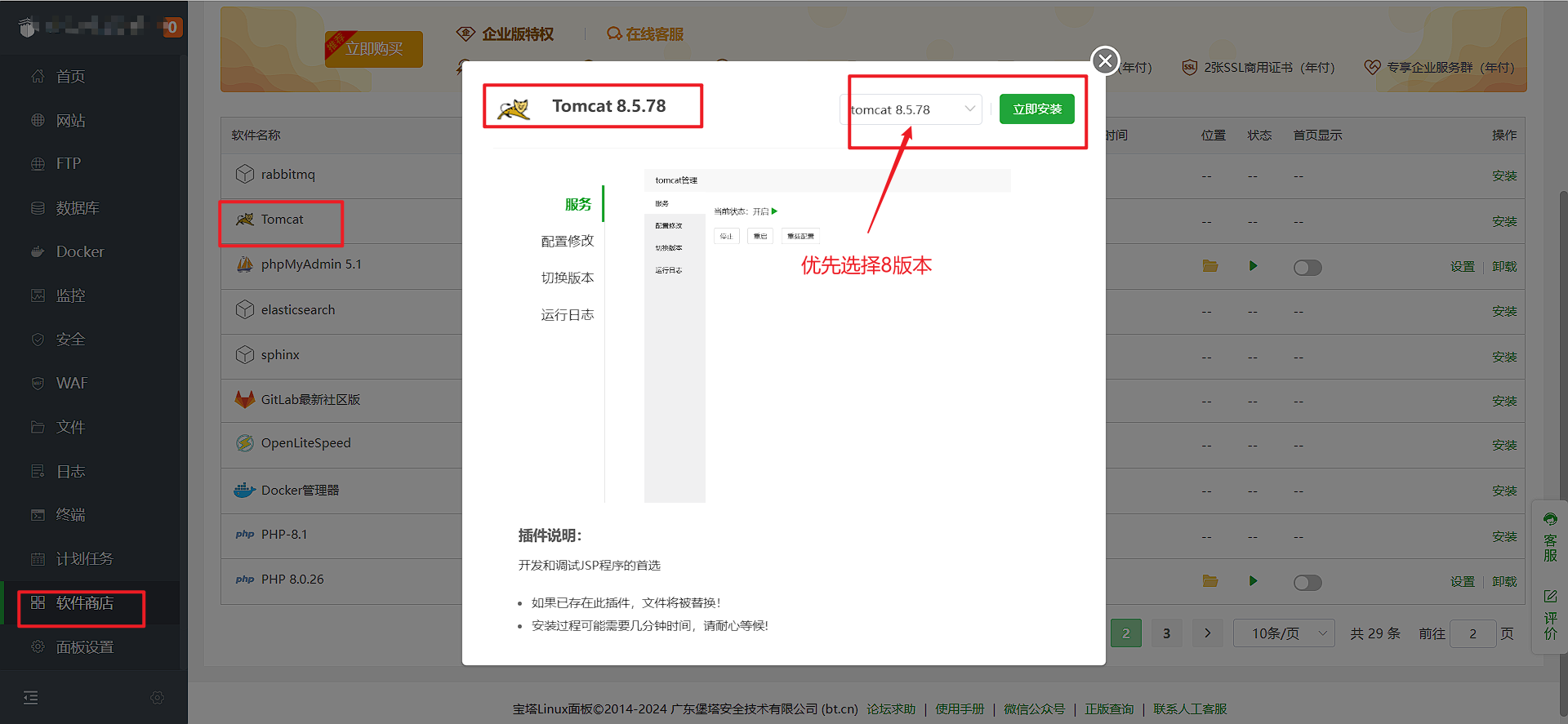
Task: Click the 文件 folder icon in sidebar
Action: (38, 427)
